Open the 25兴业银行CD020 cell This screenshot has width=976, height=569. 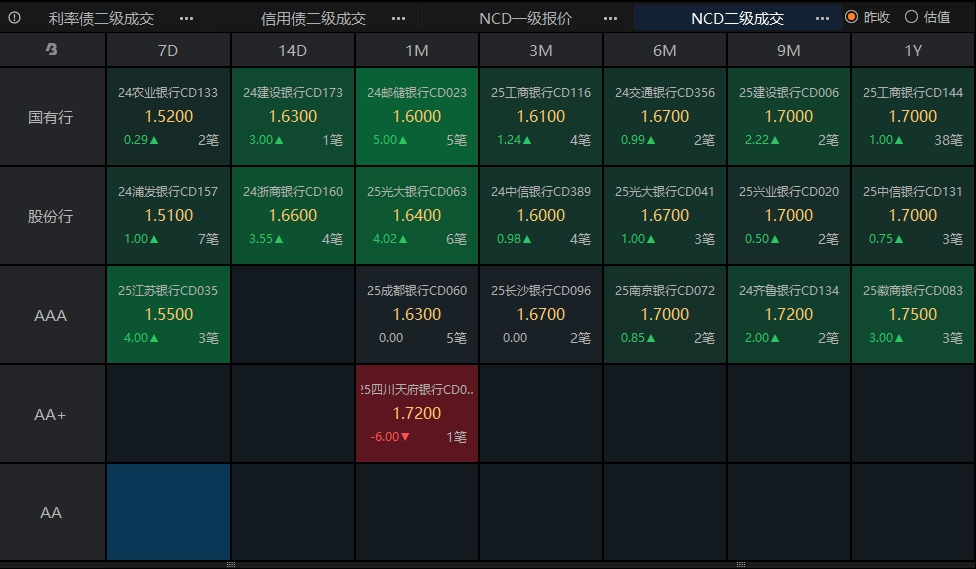coord(789,215)
